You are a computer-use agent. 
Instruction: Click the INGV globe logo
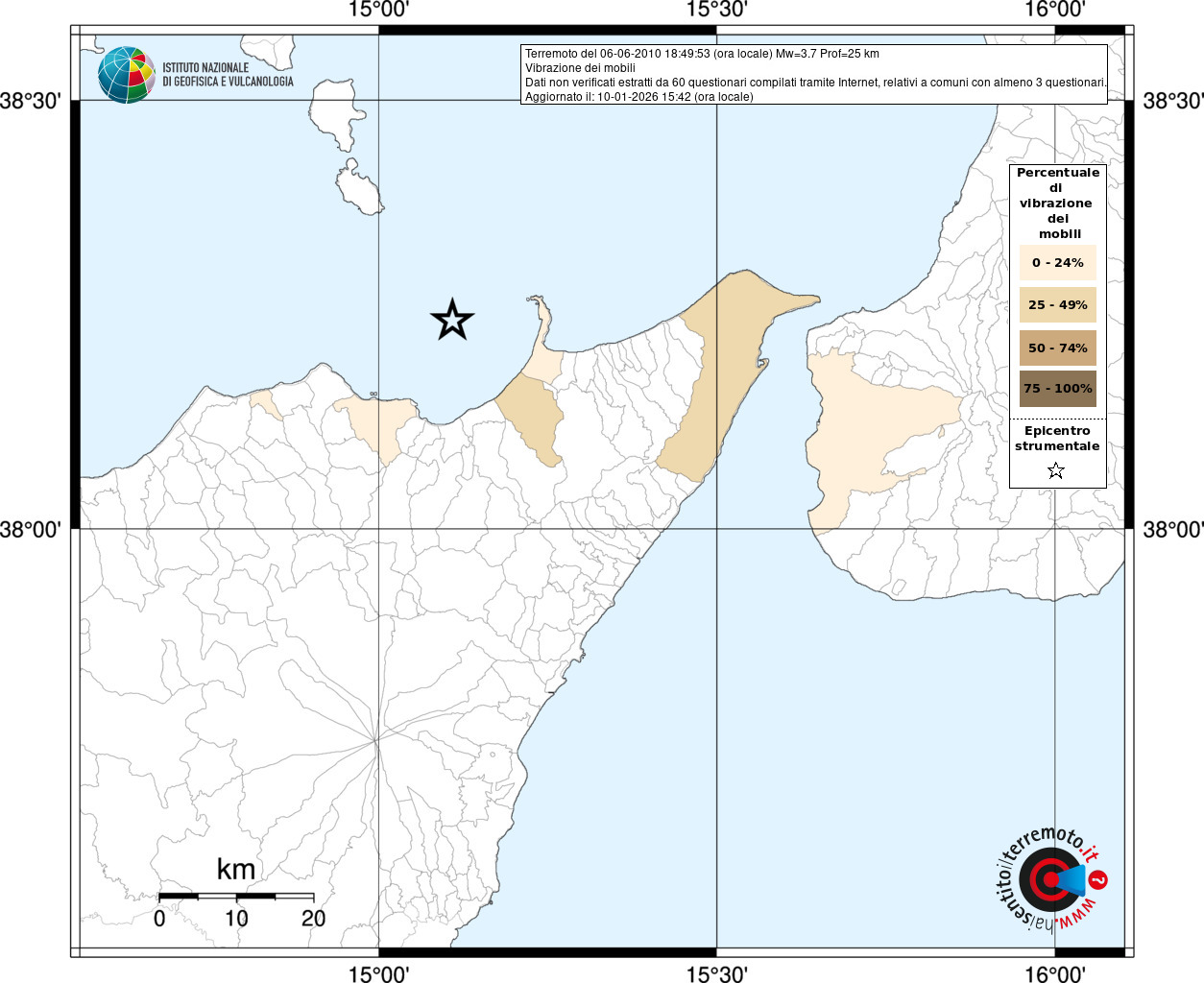click(126, 75)
